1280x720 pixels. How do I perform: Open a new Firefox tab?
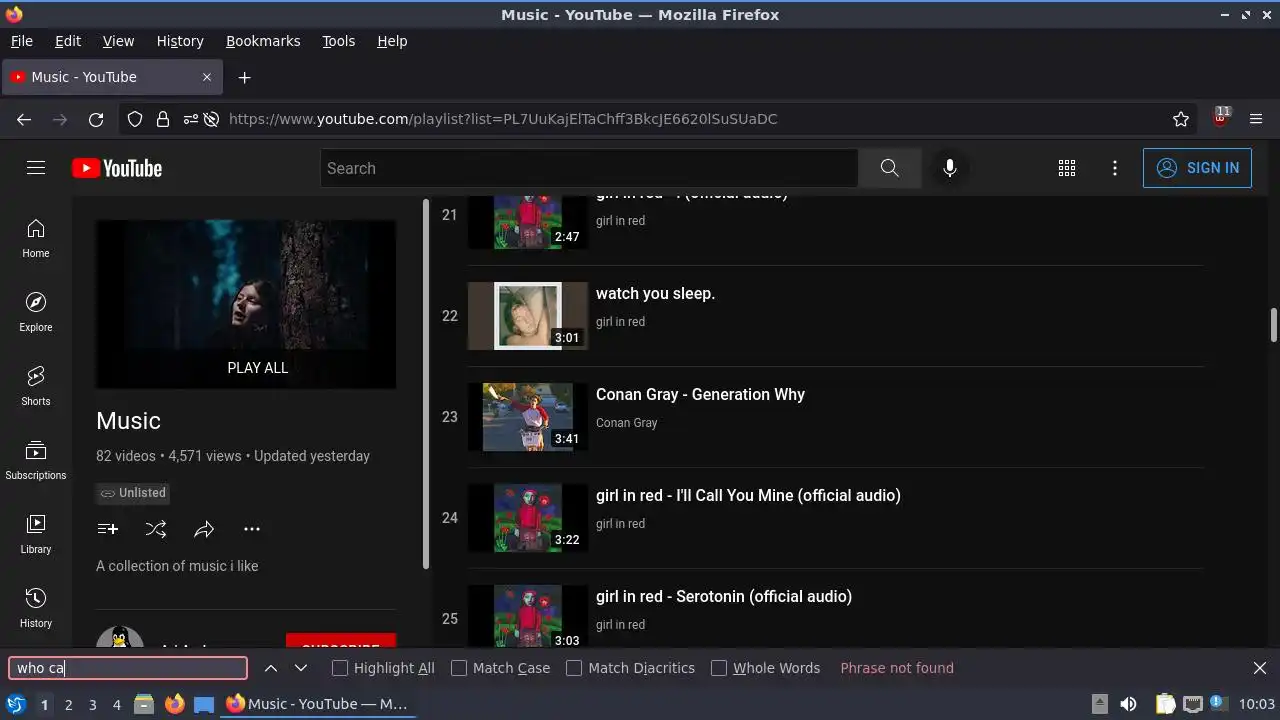pyautogui.click(x=244, y=77)
